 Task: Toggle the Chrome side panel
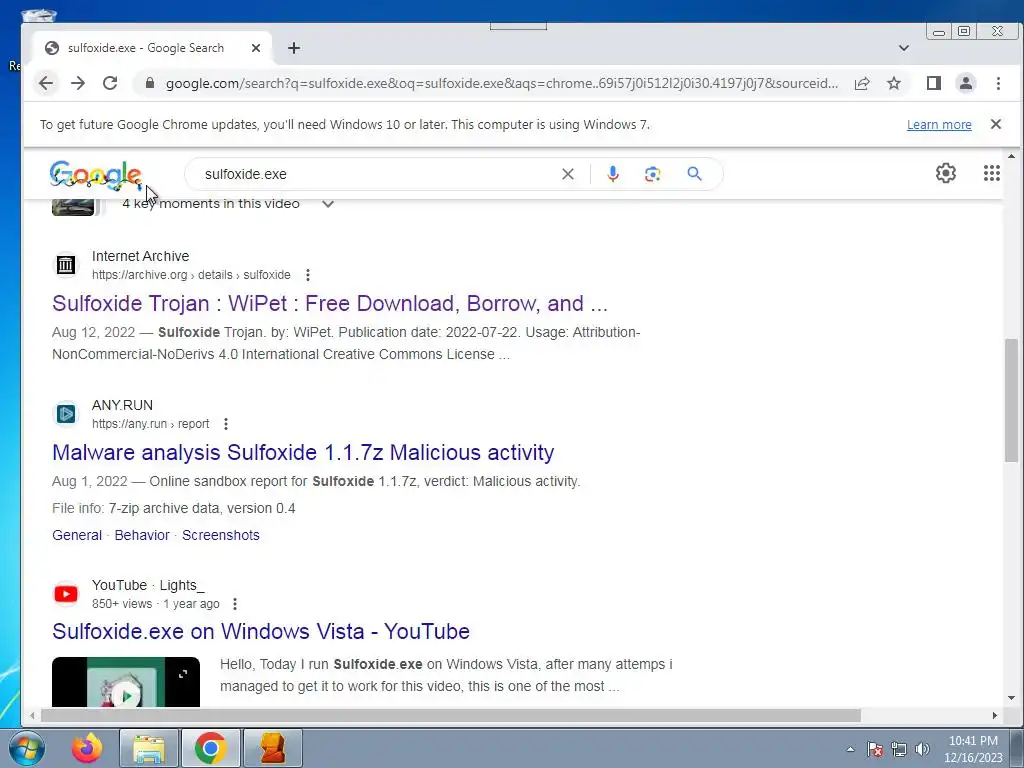tap(934, 83)
